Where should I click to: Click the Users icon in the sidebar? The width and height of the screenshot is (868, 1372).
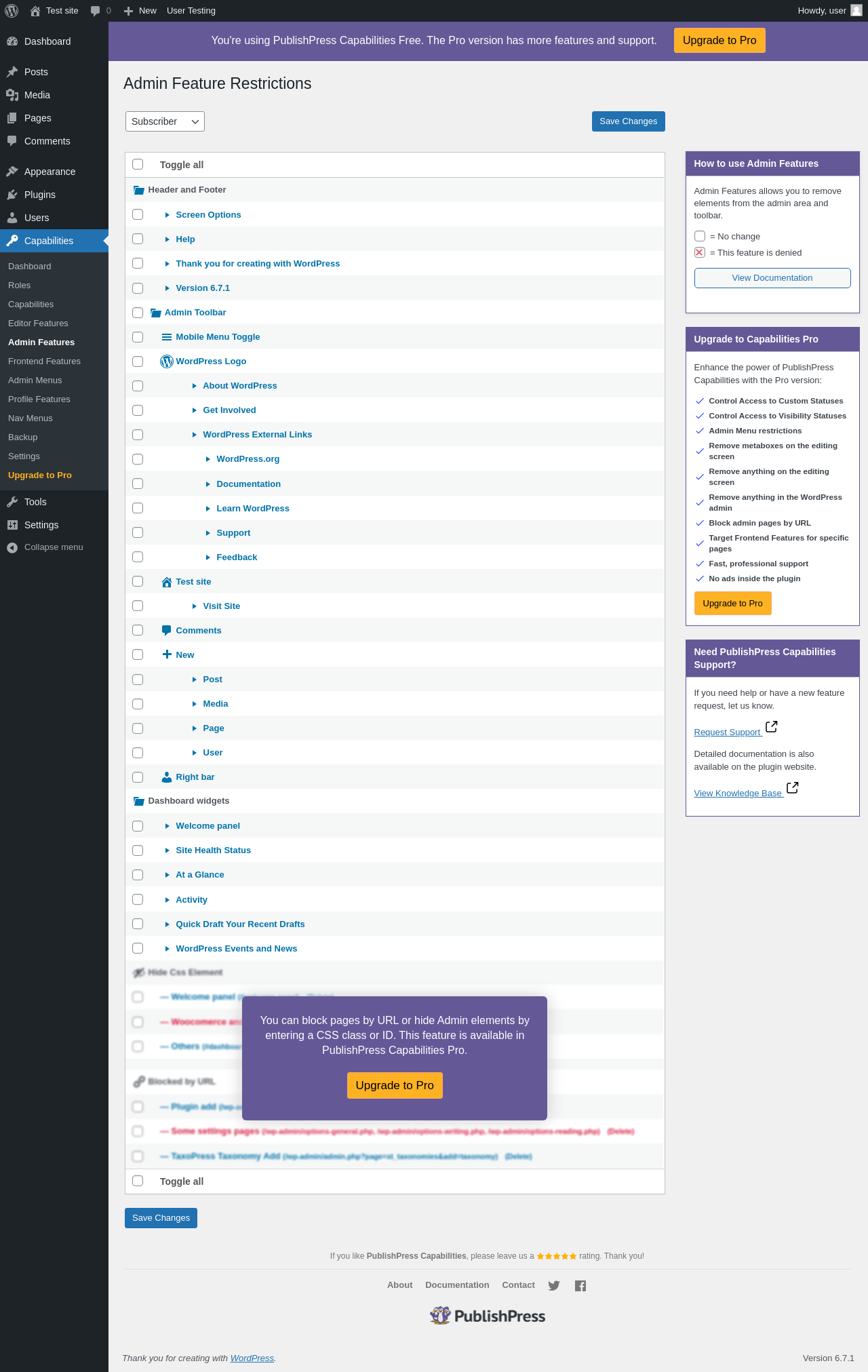(12, 218)
